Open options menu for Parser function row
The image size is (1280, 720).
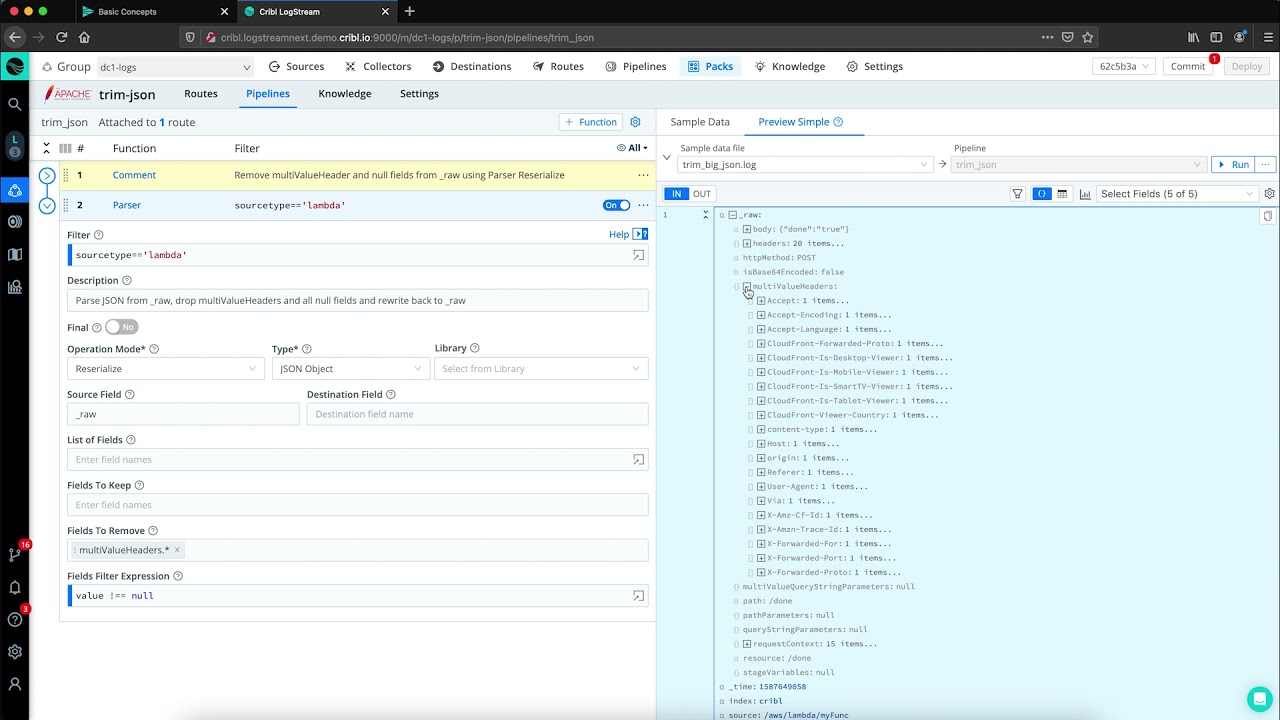click(643, 205)
